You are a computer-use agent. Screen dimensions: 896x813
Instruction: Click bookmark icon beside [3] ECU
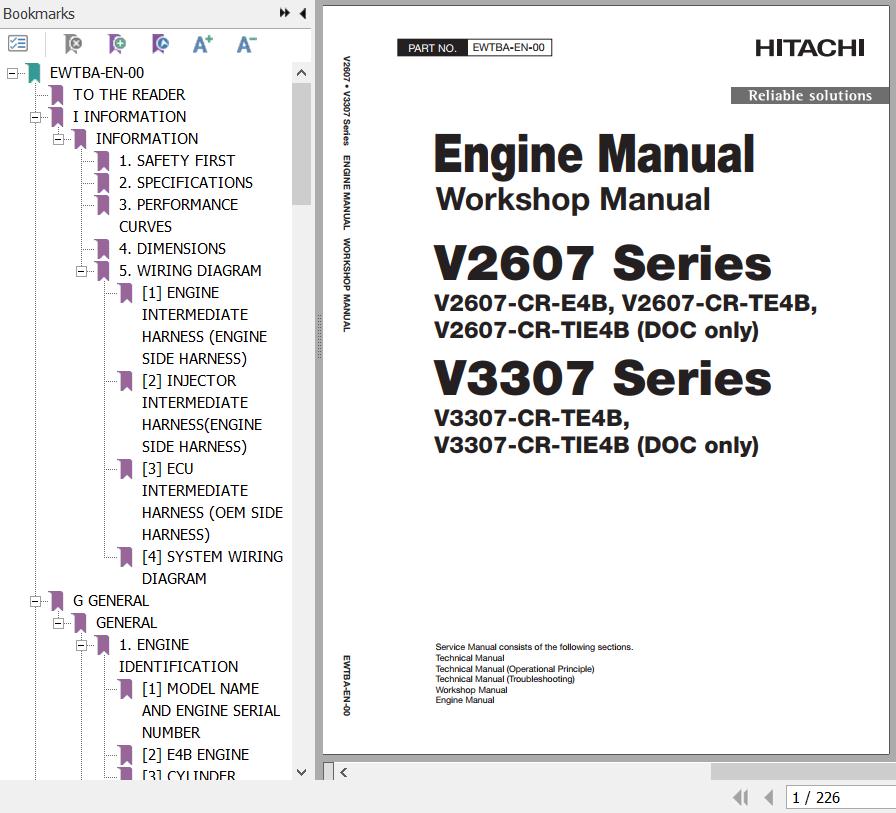[x=126, y=469]
